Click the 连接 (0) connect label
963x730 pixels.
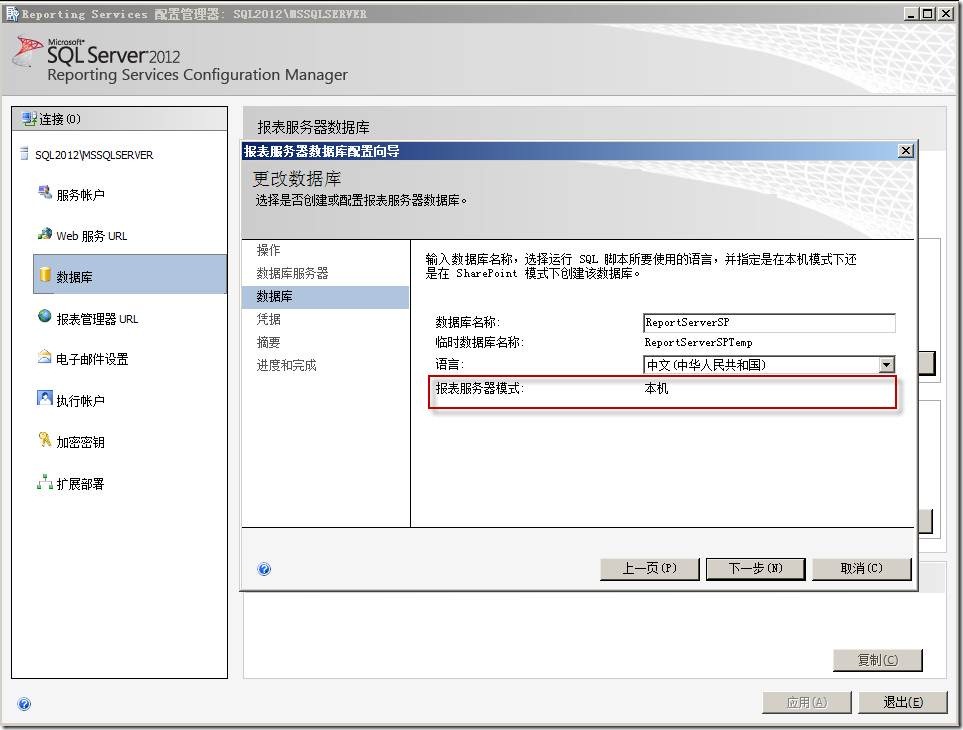pyautogui.click(x=60, y=119)
